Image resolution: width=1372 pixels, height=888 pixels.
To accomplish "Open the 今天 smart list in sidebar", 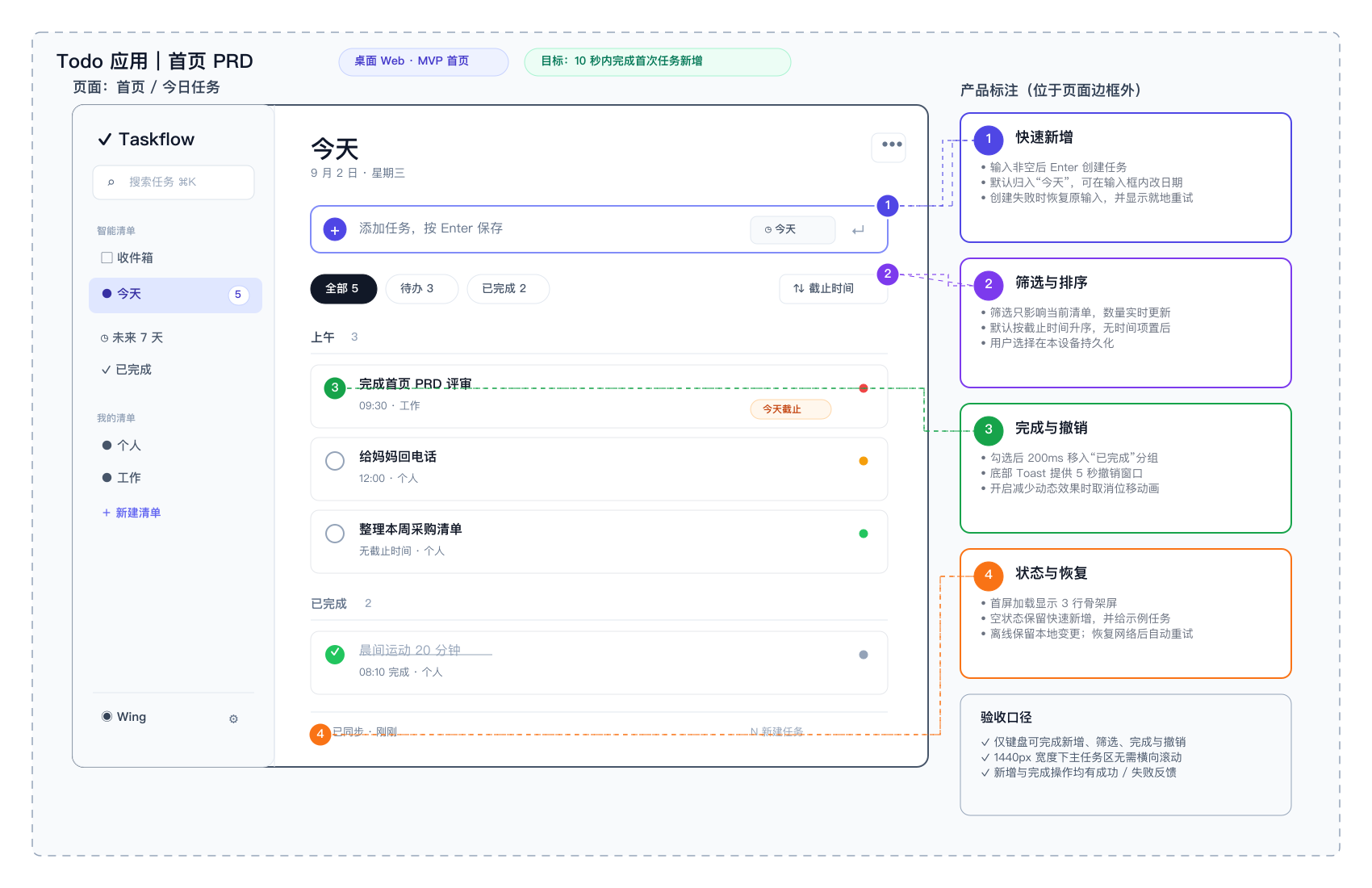I will [x=175, y=295].
